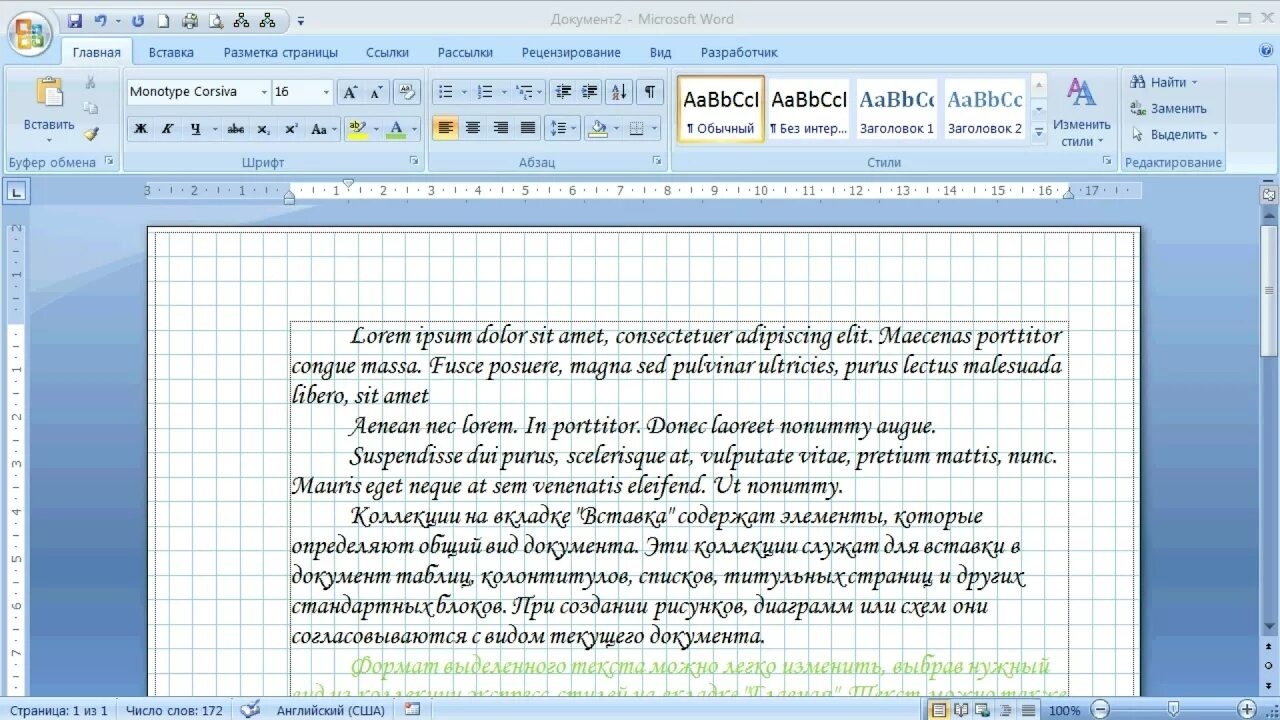This screenshot has width=1280, height=720.
Task: Open the Рассылки tab
Action: [465, 52]
